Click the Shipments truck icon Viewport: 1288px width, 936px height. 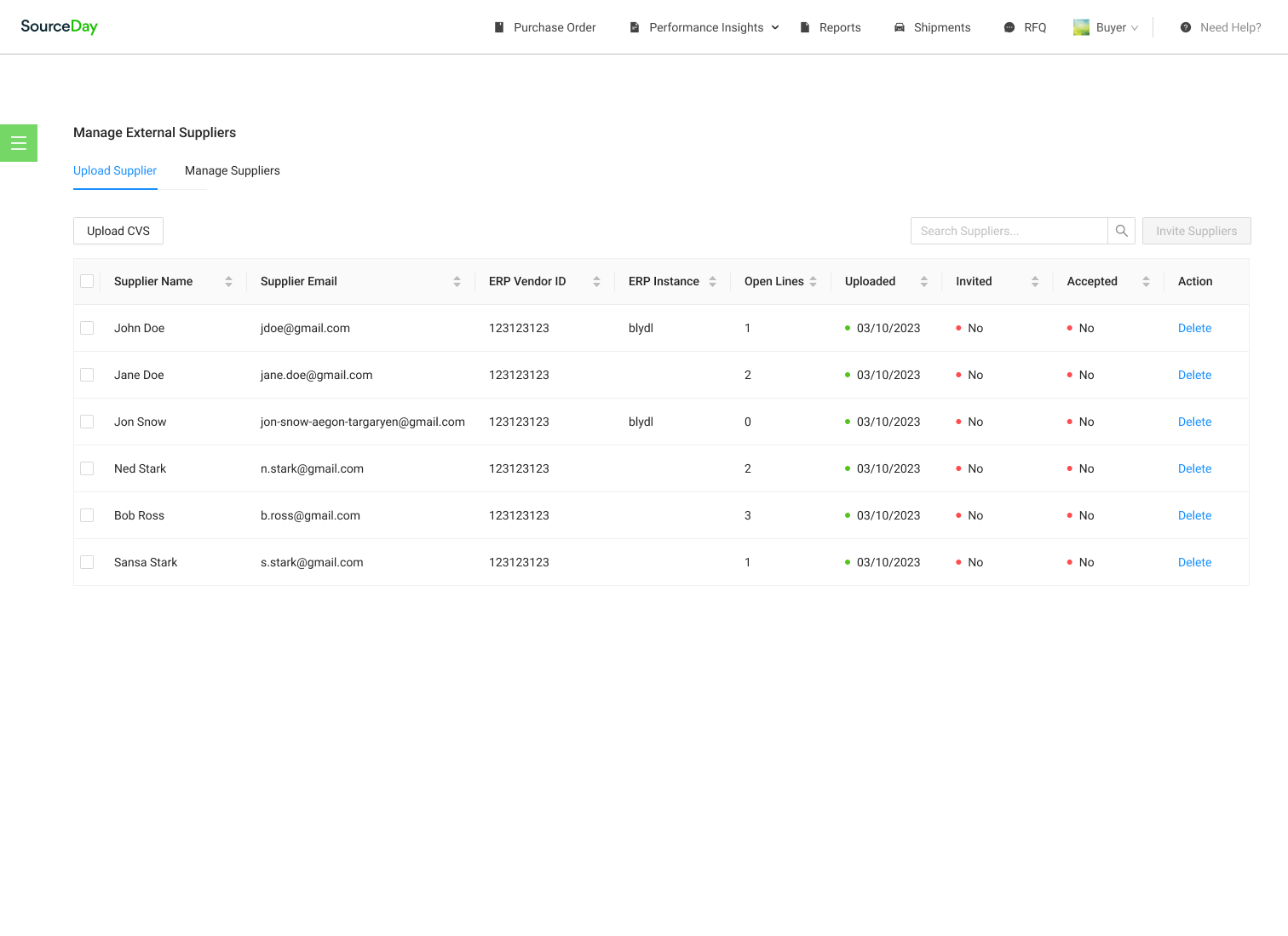pyautogui.click(x=900, y=27)
